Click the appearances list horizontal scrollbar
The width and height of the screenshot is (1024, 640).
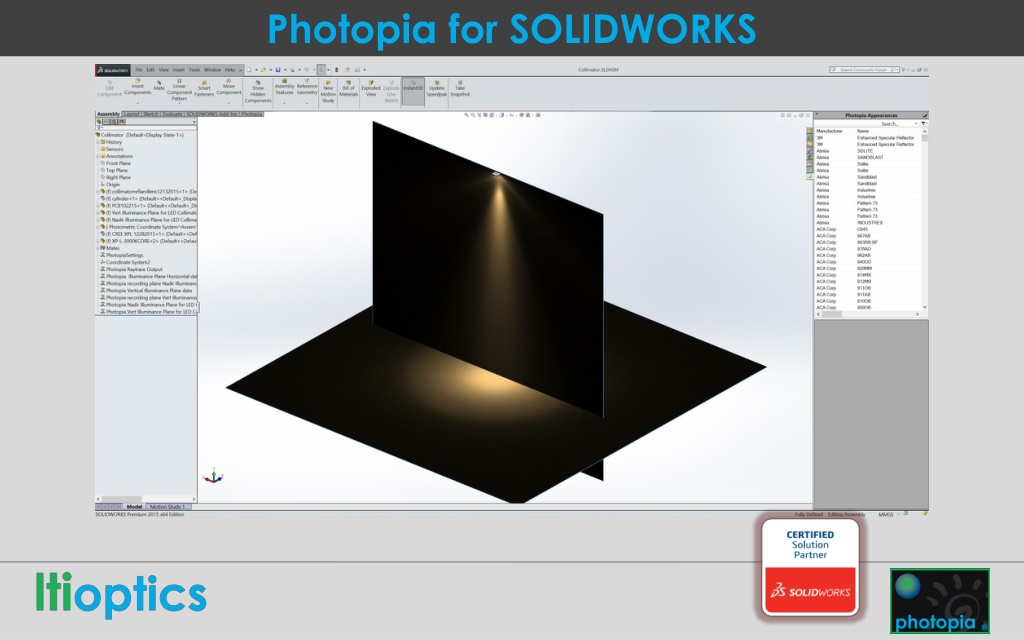point(868,314)
